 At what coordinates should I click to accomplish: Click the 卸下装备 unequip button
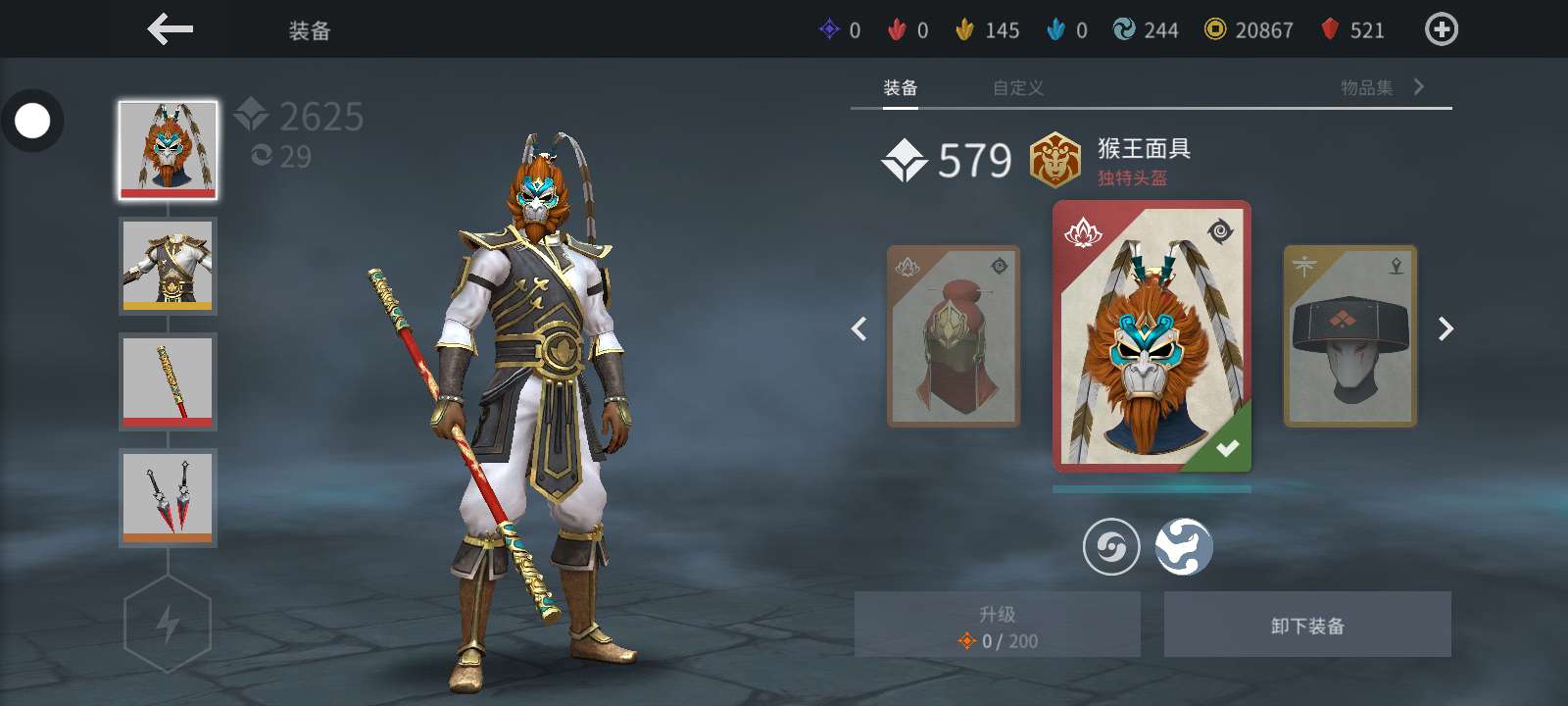tap(1307, 625)
